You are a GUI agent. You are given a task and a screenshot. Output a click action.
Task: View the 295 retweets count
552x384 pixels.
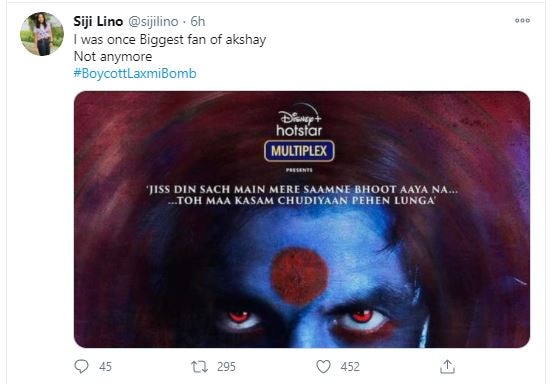(x=226, y=367)
